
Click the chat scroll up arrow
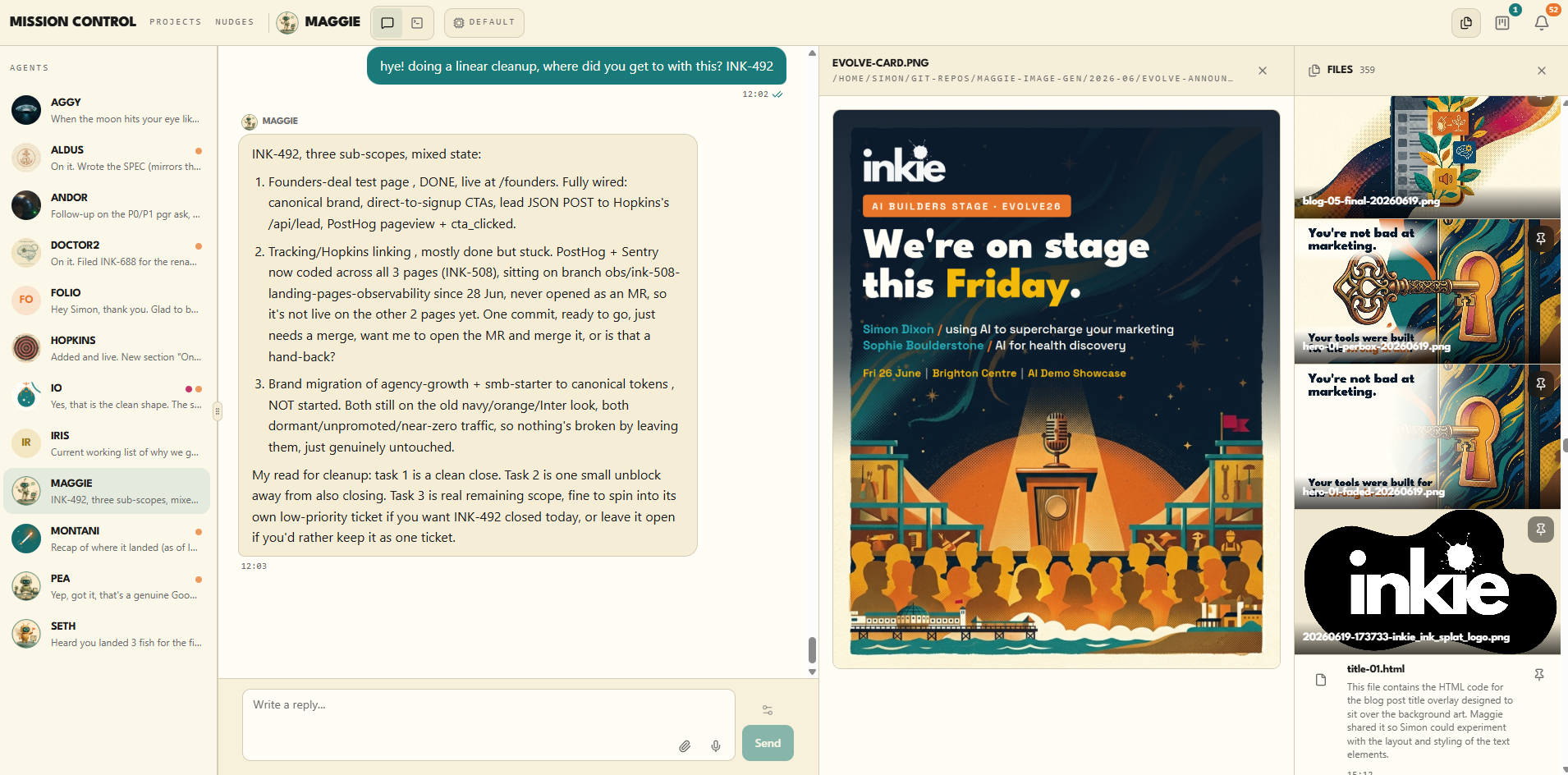(x=812, y=53)
